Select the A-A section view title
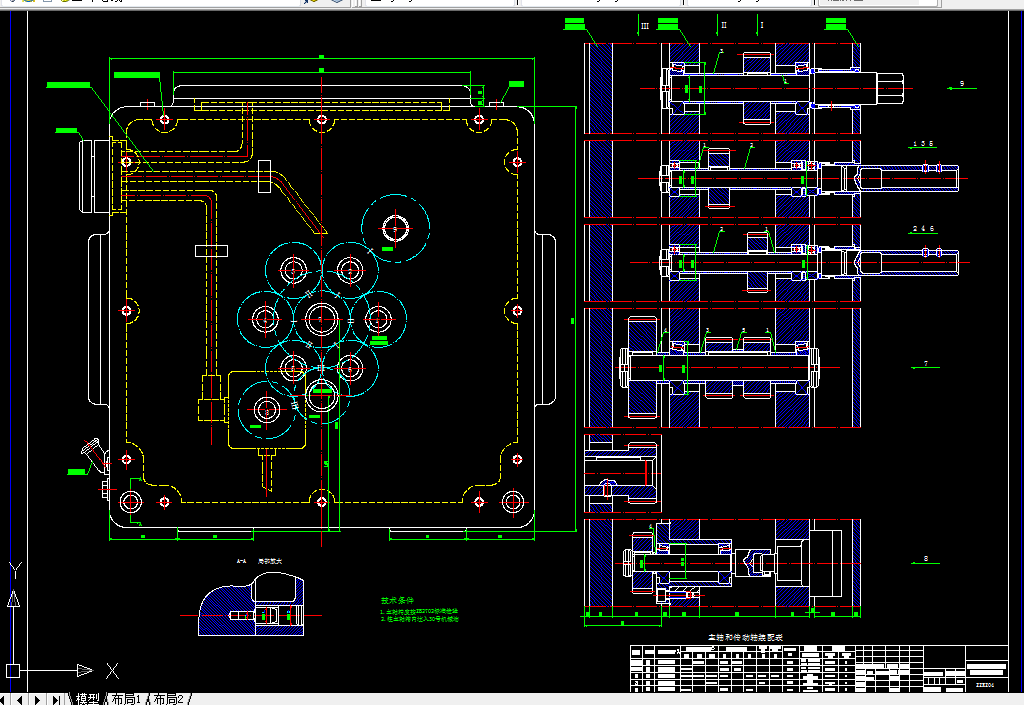This screenshot has width=1024, height=705. pyautogui.click(x=259, y=561)
